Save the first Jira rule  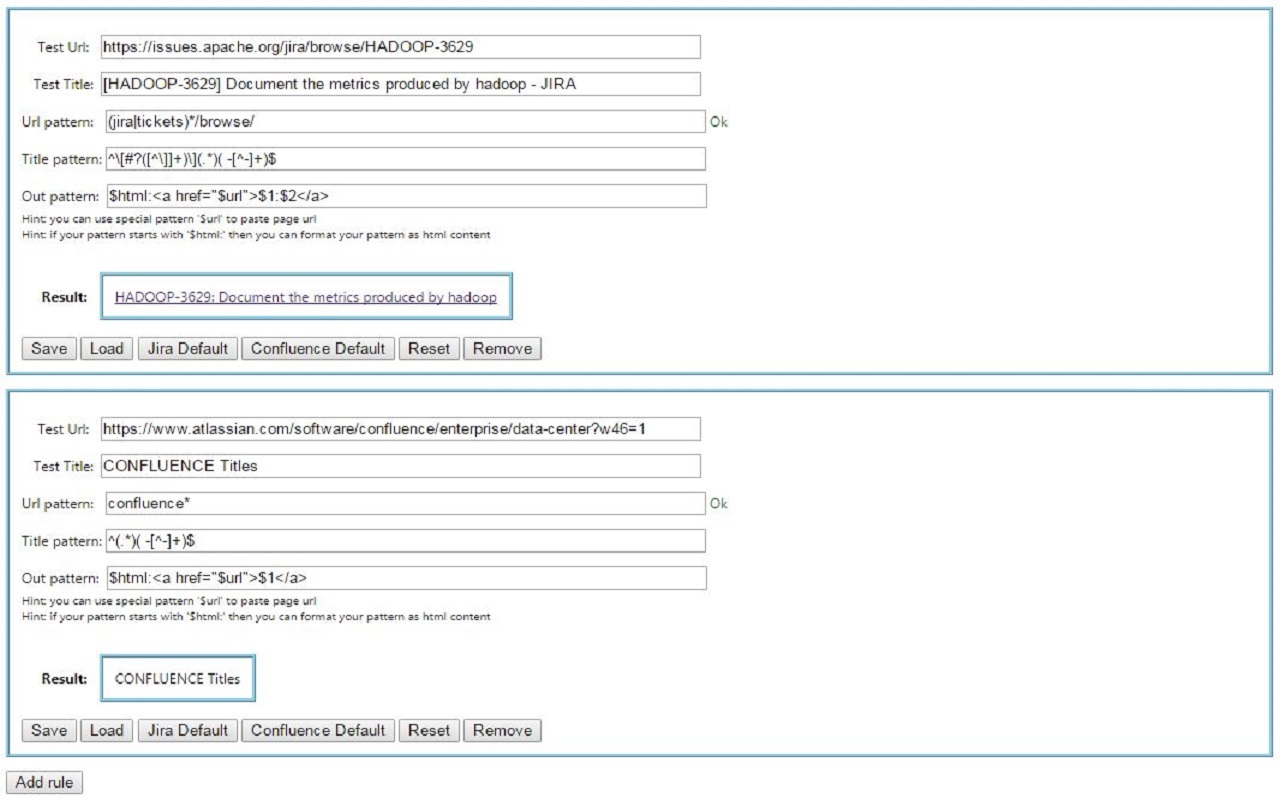(48, 349)
